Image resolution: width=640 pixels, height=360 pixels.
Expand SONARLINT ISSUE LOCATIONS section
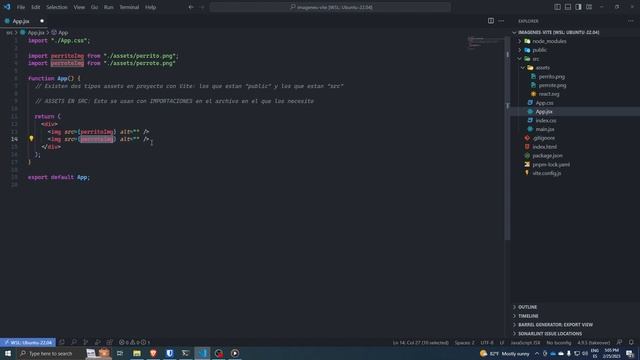click(x=550, y=333)
